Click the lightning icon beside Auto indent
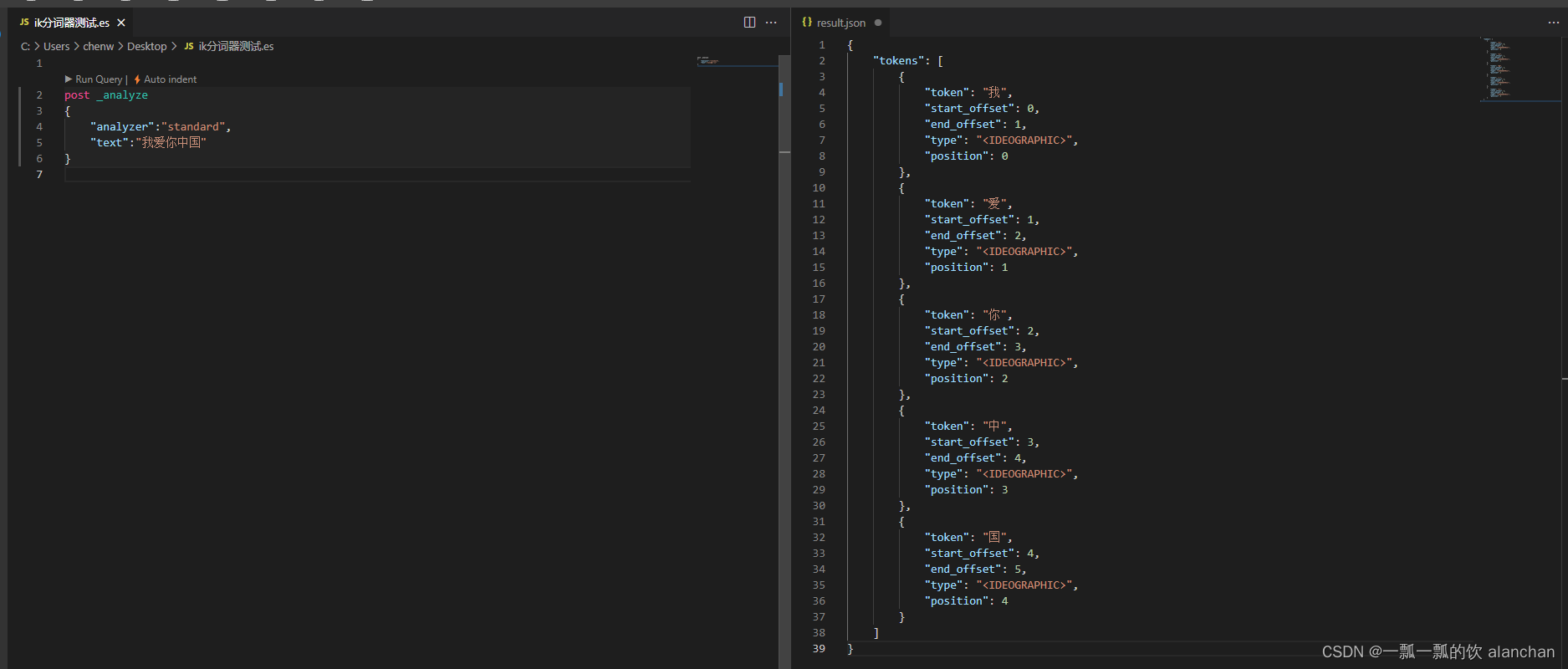The height and width of the screenshot is (669, 1568). [x=137, y=79]
